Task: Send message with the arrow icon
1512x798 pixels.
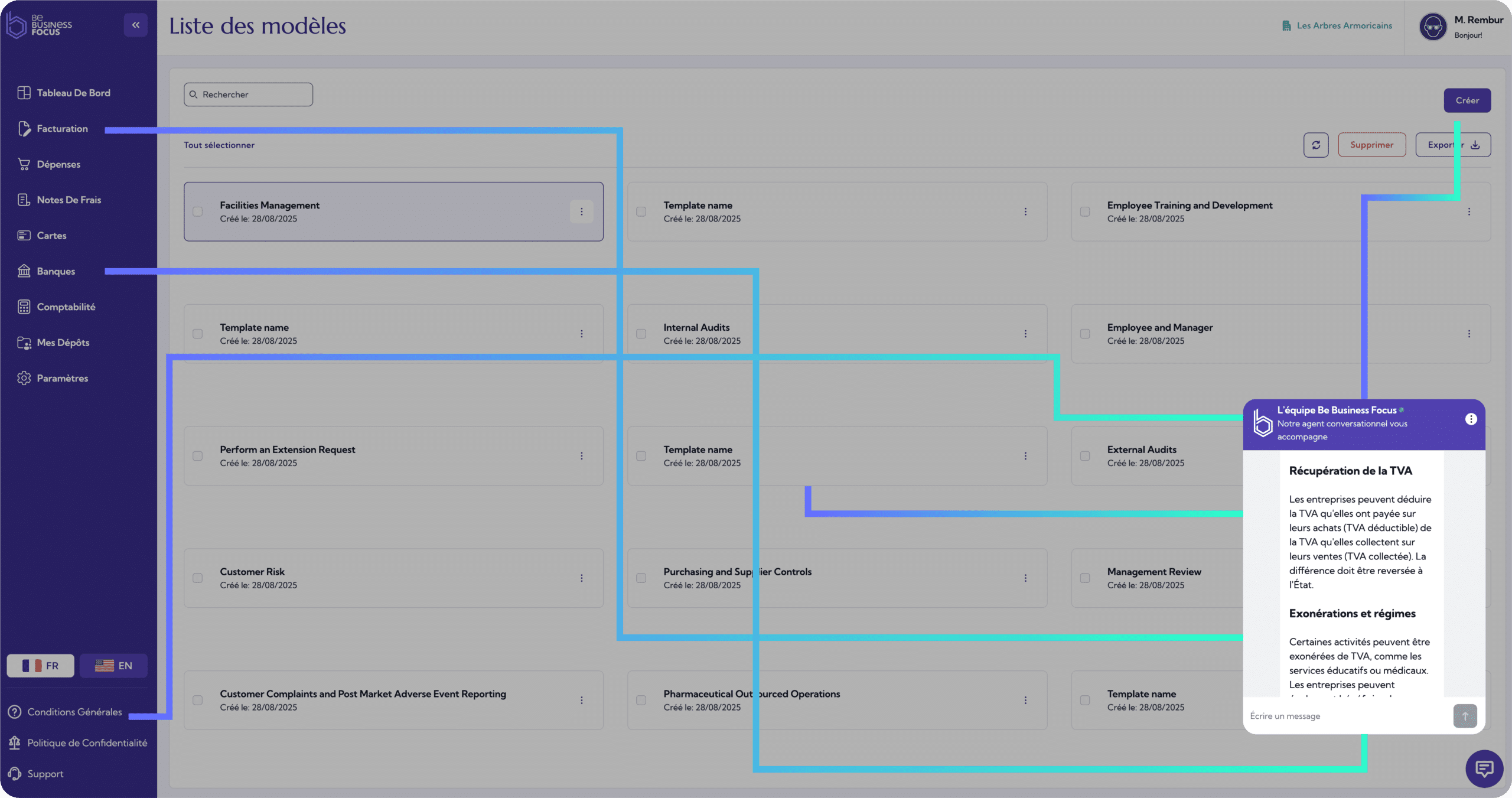Action: click(x=1465, y=716)
